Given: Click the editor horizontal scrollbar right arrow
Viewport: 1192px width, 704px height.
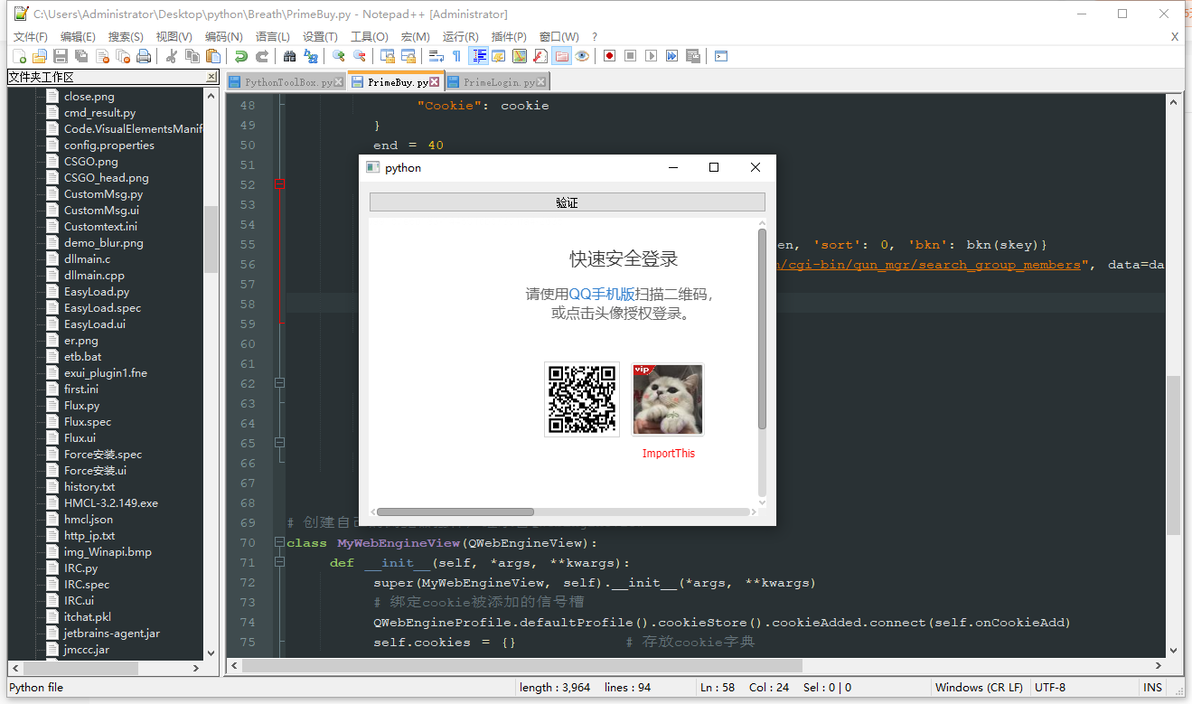Looking at the screenshot, I should (1158, 665).
